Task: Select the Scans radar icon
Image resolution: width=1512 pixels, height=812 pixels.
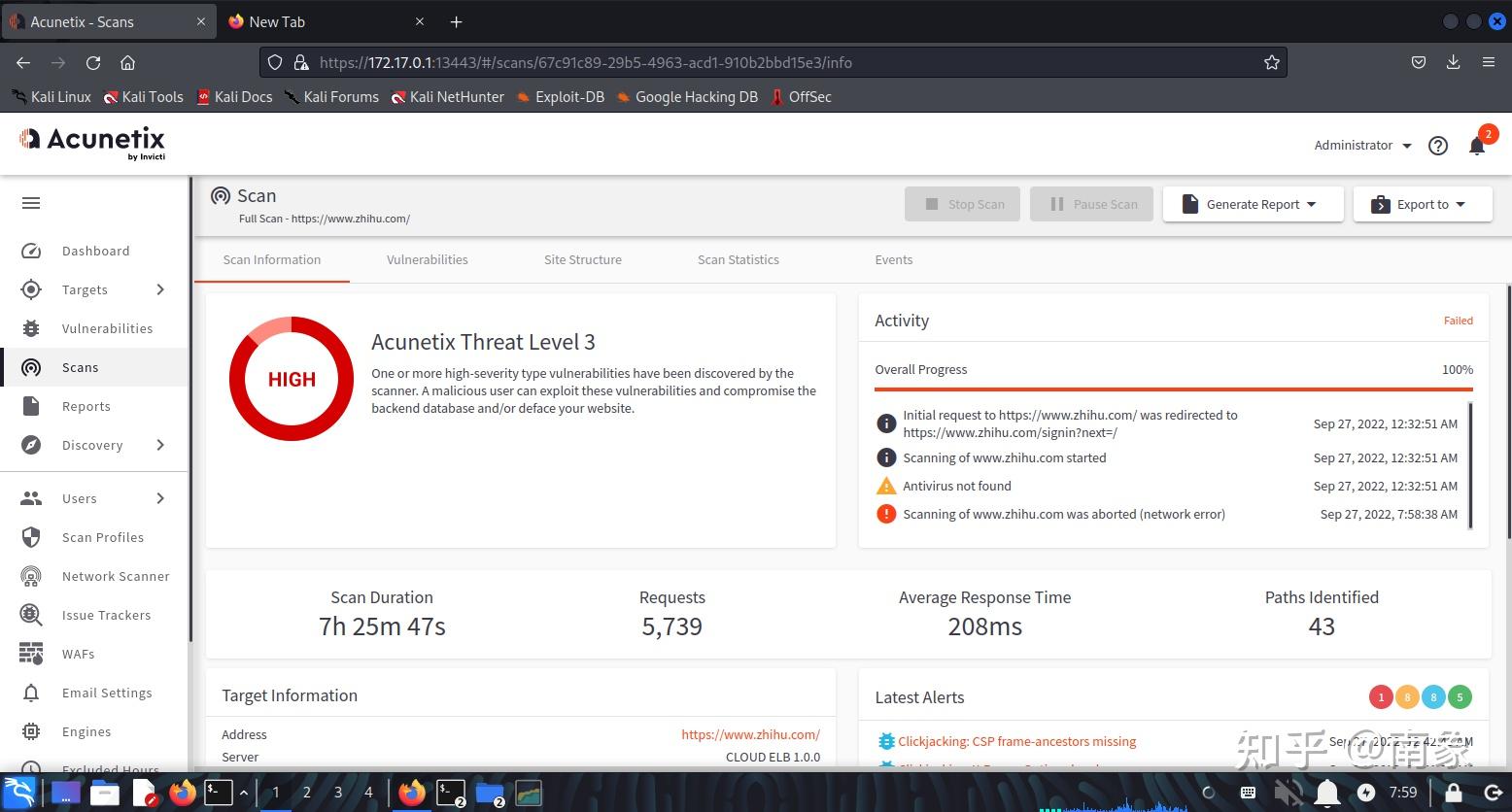Action: (x=31, y=367)
